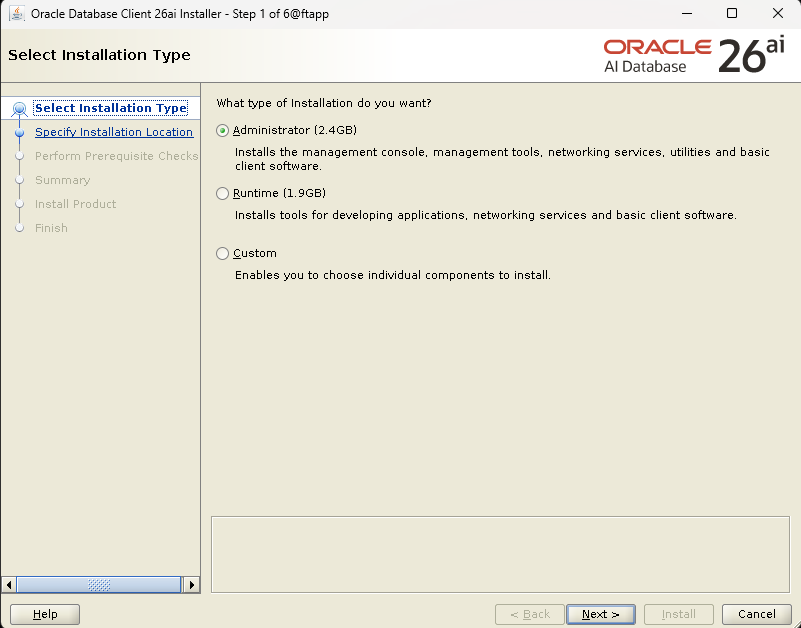
Task: Click the Next button
Action: (x=601, y=614)
